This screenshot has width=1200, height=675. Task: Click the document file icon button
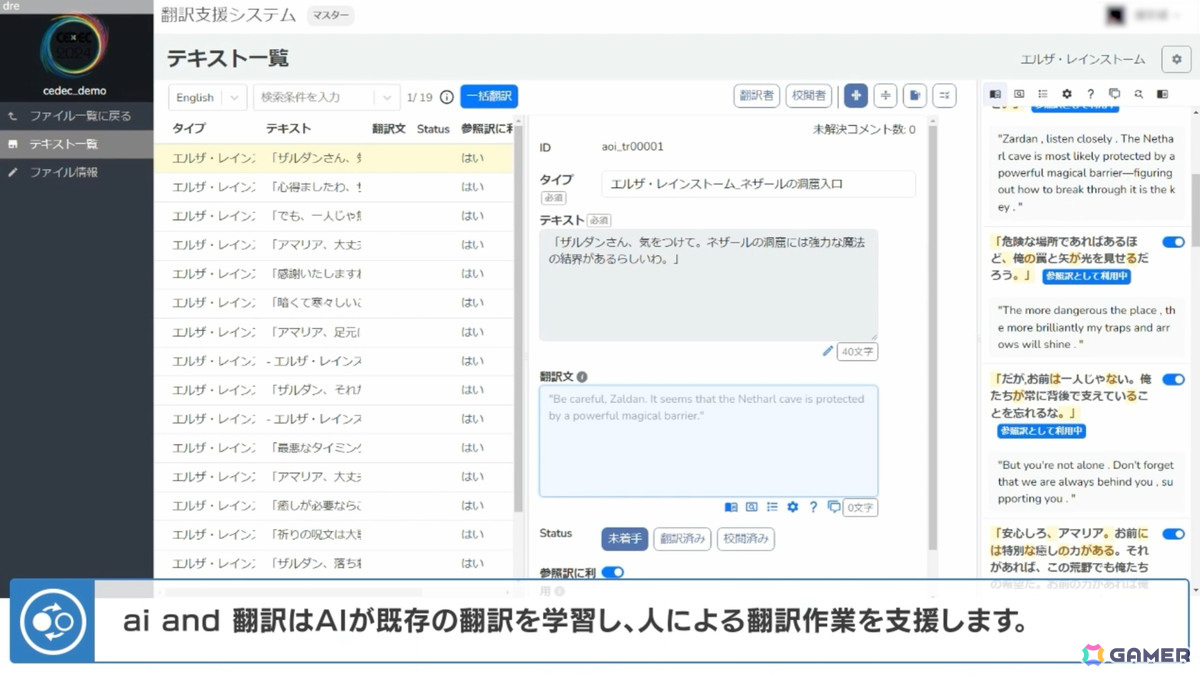pyautogui.click(x=914, y=95)
